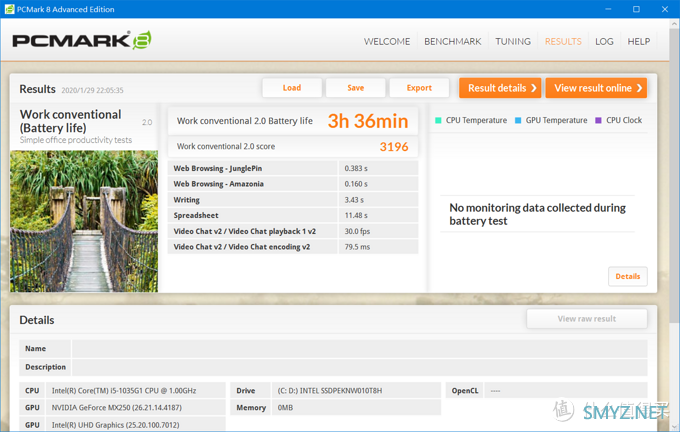Open the HELP tab

click(638, 41)
